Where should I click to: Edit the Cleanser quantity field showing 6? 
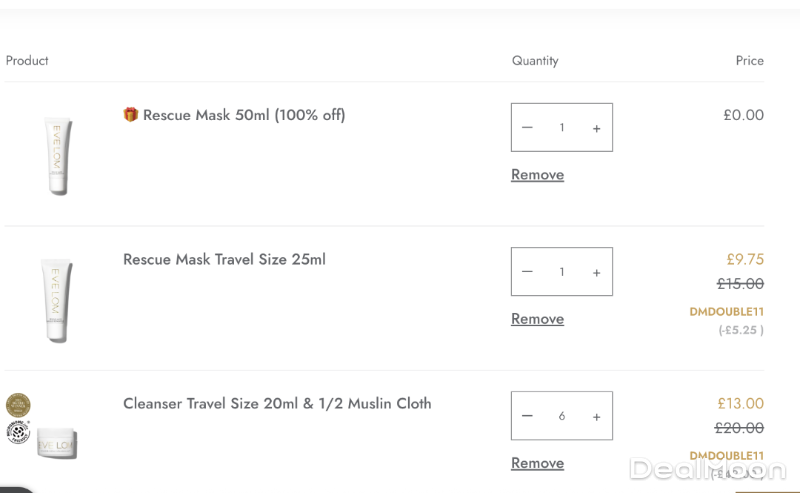point(562,416)
